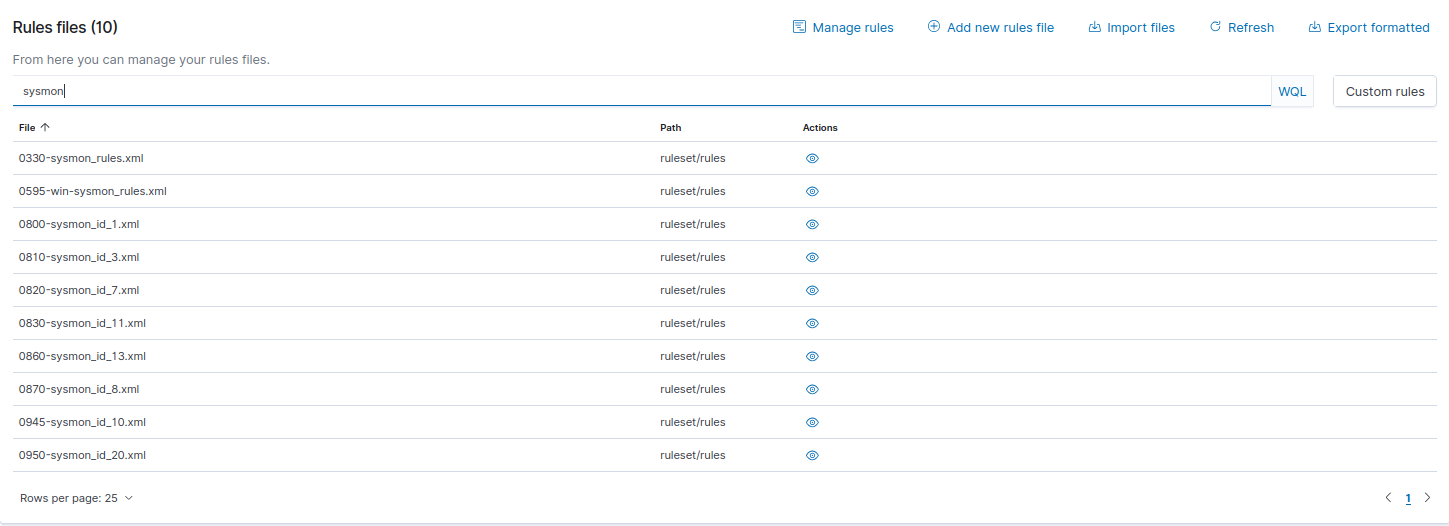View content of 0810-sysmon_id_3.xml
This screenshot has width=1449, height=526.
[x=812, y=257]
